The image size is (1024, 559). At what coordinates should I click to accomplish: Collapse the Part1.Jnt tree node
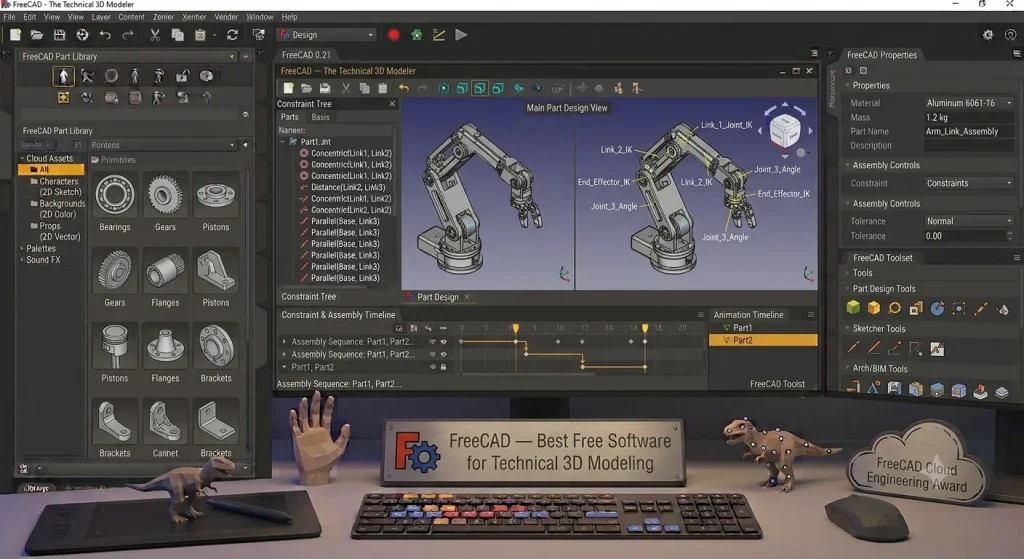point(283,141)
